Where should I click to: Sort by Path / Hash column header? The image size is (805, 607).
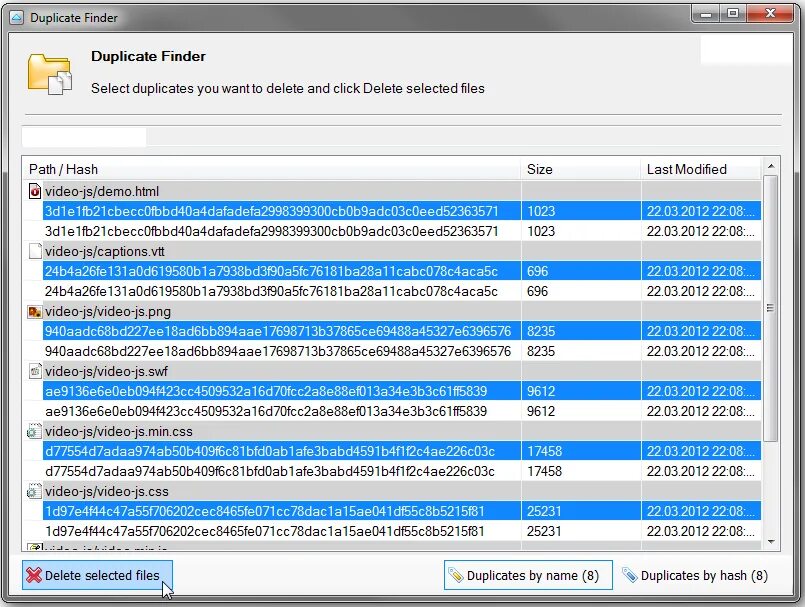[272, 169]
